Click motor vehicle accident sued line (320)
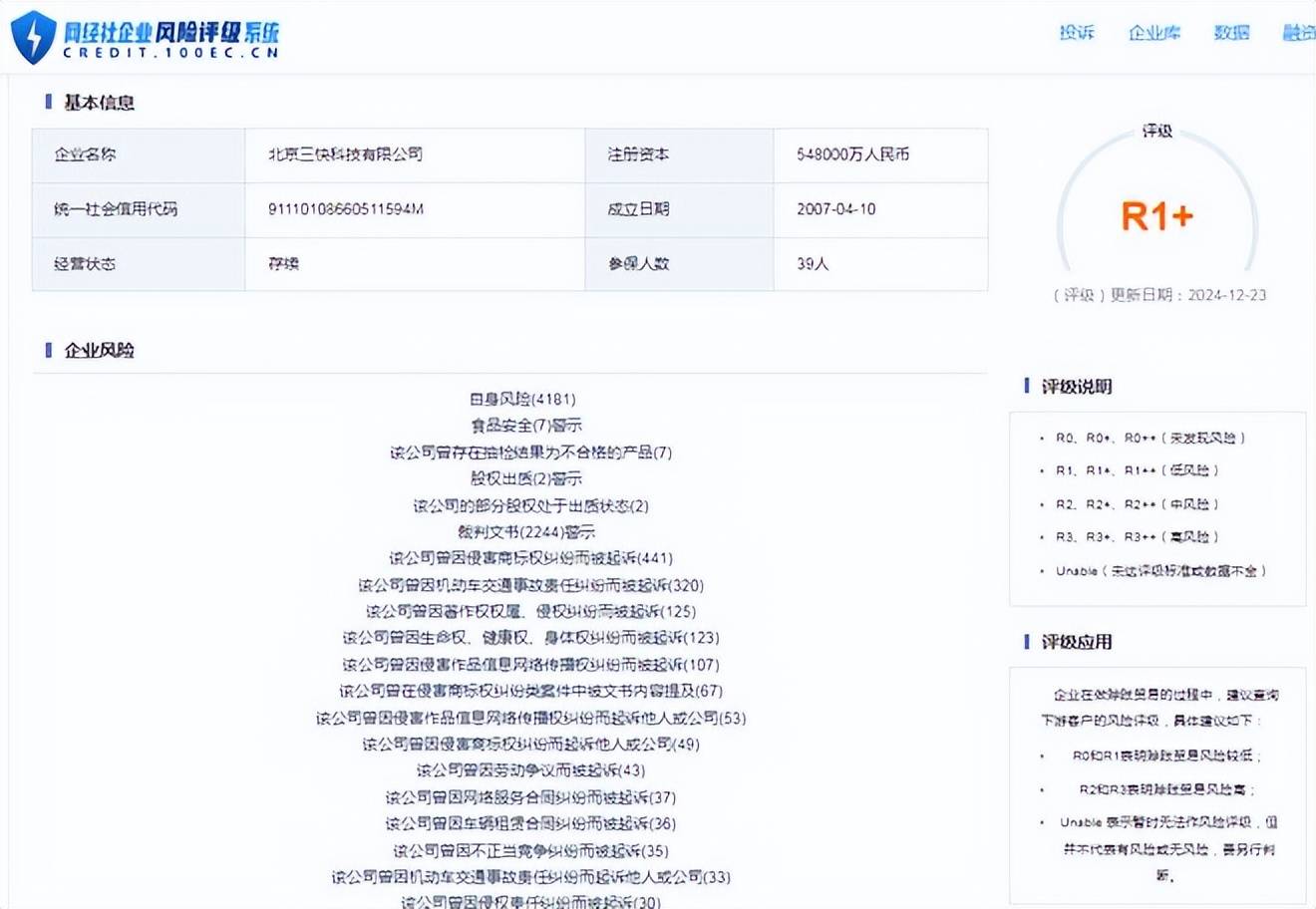This screenshot has height=909, width=1316. pos(530,585)
